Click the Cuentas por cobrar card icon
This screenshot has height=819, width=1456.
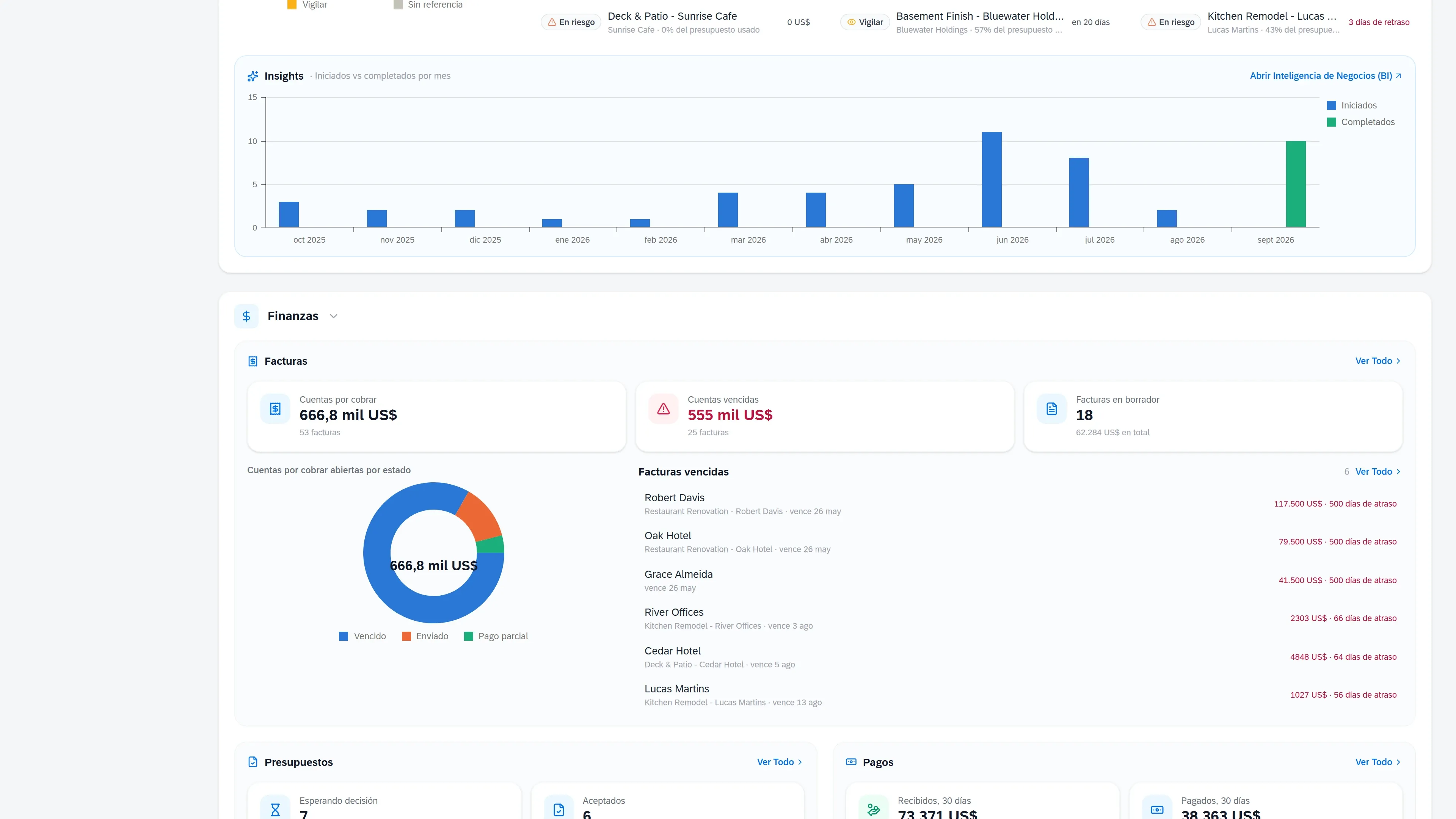coord(275,409)
